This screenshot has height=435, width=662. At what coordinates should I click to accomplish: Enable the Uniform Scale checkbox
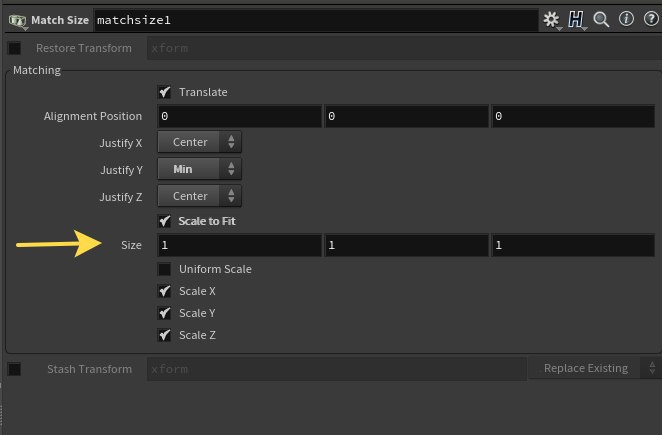tap(164, 269)
